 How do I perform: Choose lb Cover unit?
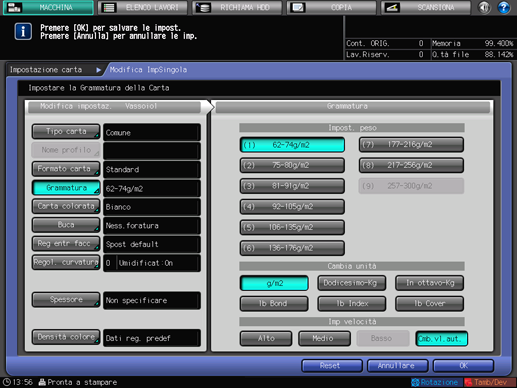(x=429, y=304)
